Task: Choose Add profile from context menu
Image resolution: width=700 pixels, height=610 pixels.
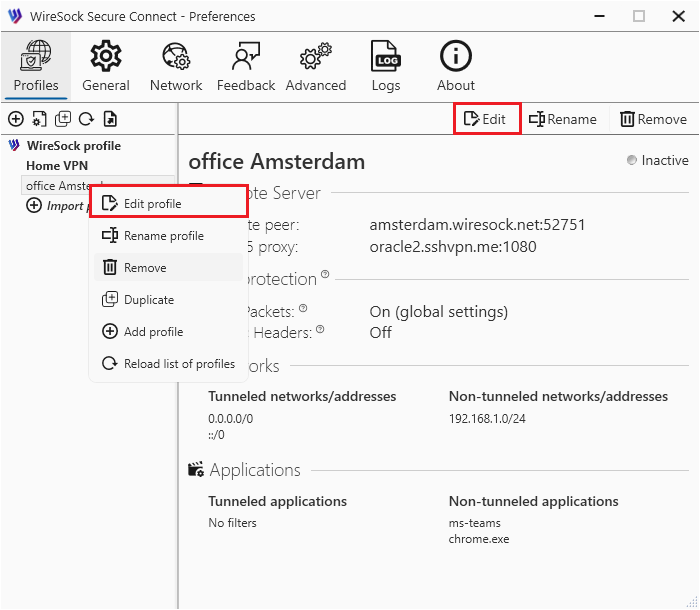Action: click(168, 332)
